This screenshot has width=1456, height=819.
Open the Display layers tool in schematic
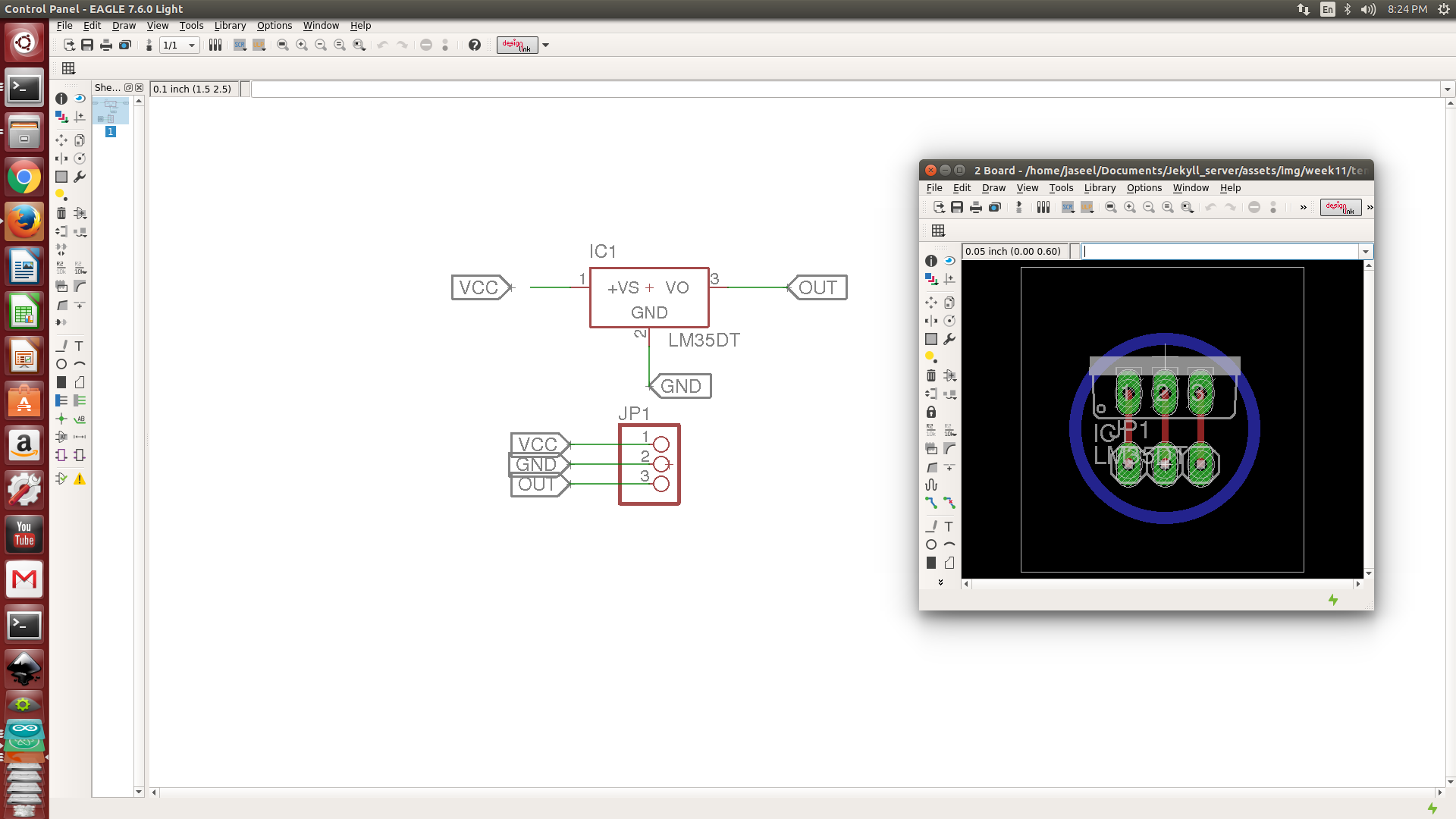(x=61, y=117)
